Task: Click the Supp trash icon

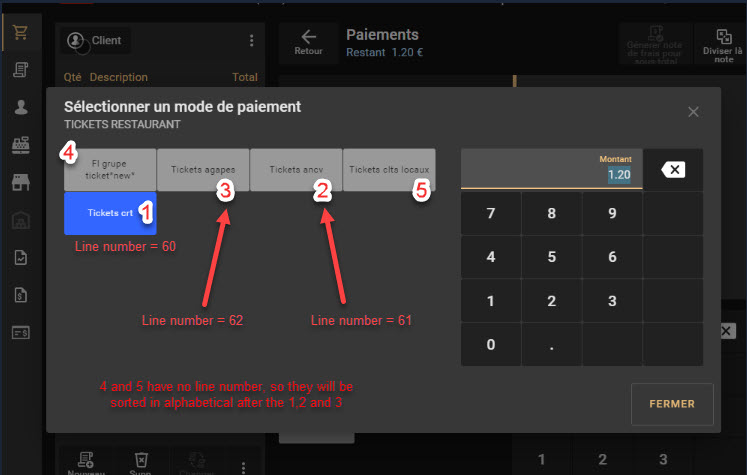Action: click(x=141, y=460)
